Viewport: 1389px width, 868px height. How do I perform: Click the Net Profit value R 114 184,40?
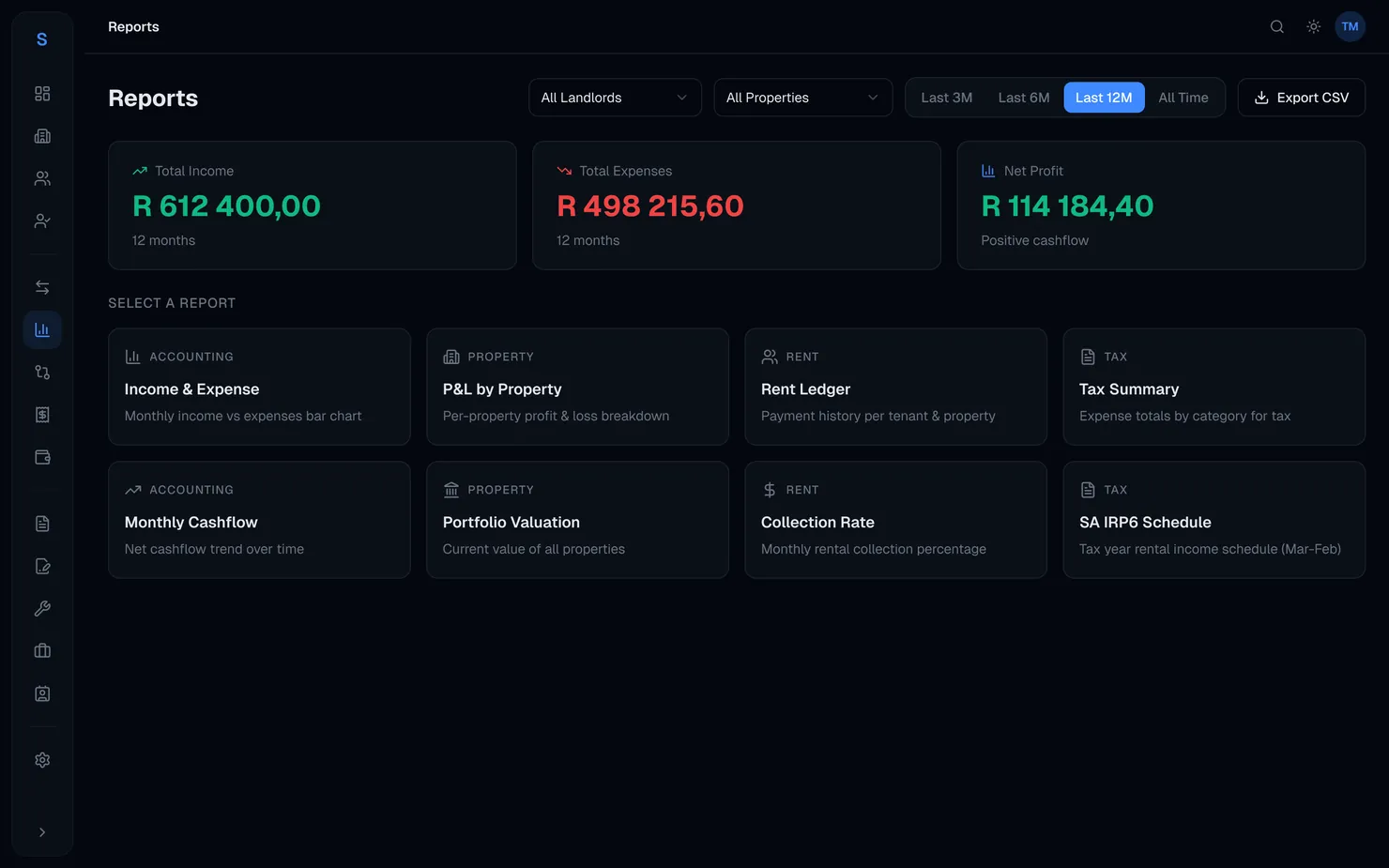[1067, 206]
